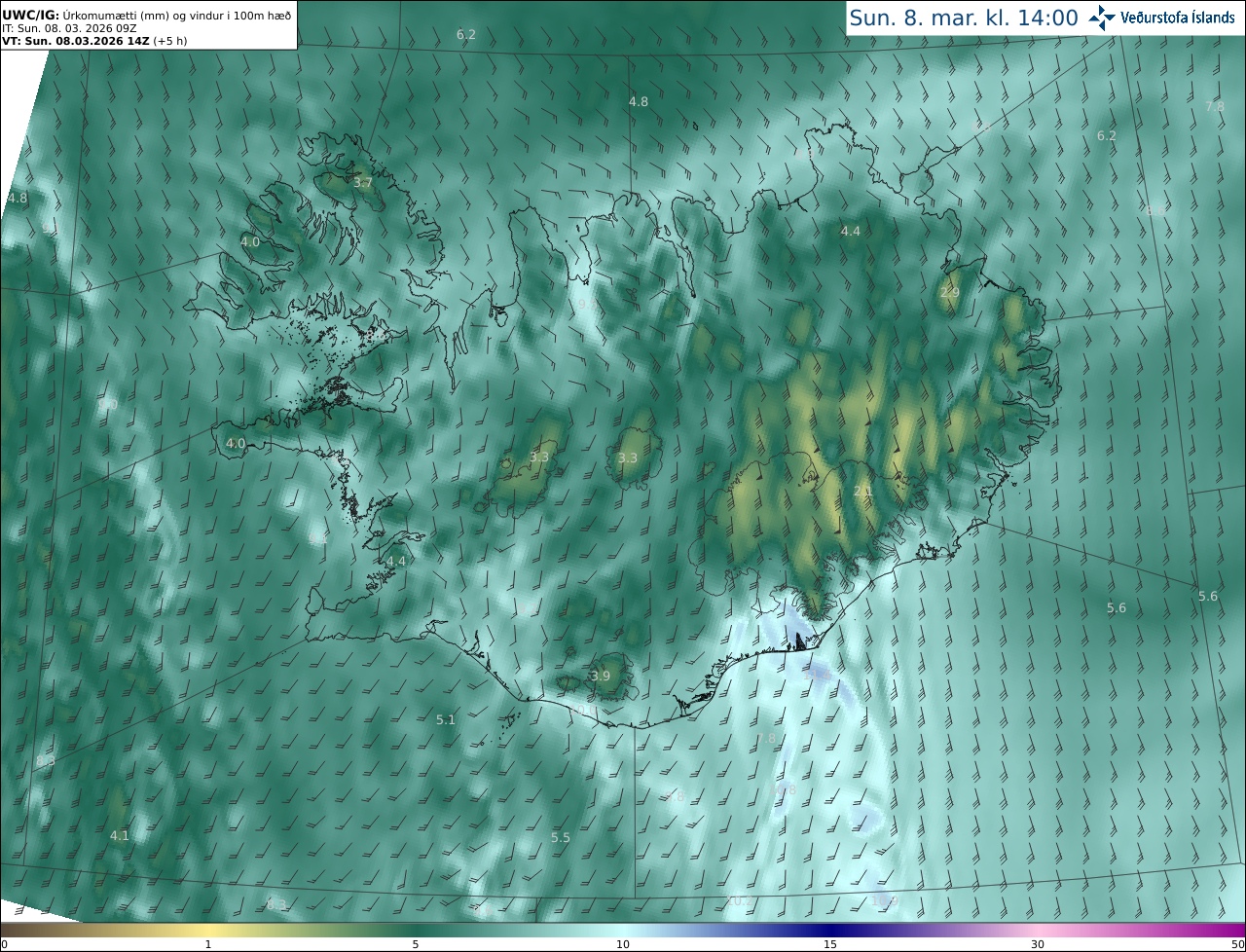Click the 'Sun. 8. mar. kl. 14:00' timestamp
Image resolution: width=1246 pixels, height=952 pixels.
(964, 18)
